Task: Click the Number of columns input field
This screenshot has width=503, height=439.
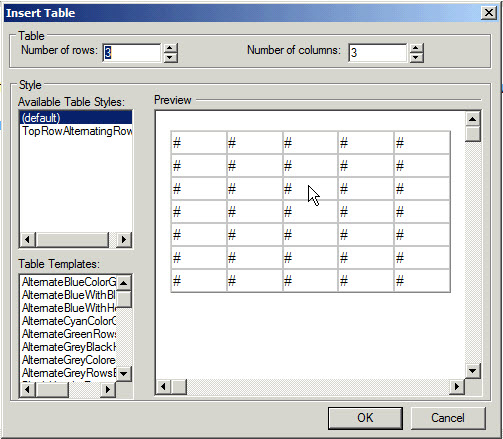Action: pyautogui.click(x=378, y=53)
